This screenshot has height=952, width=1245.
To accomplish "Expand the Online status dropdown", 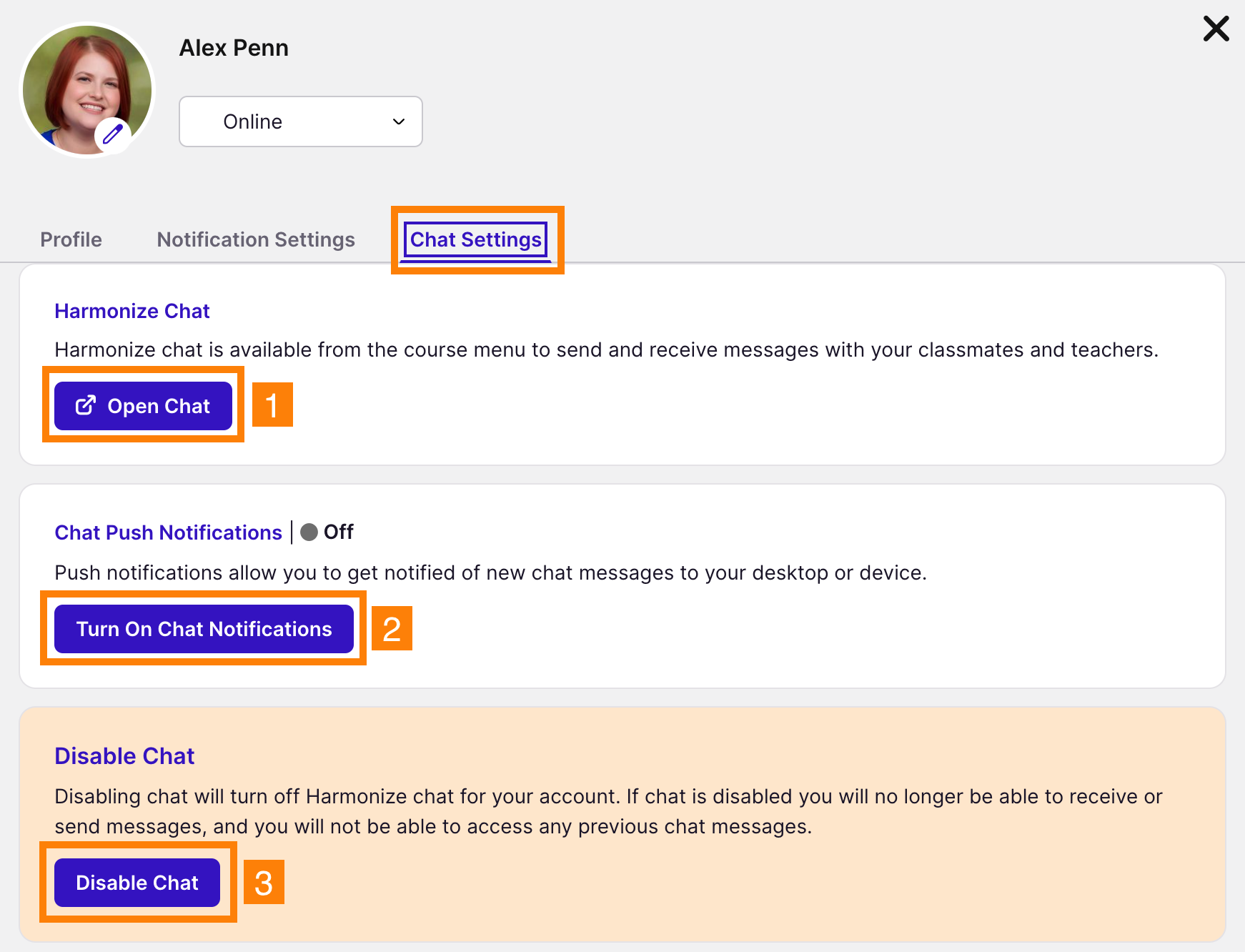I will point(300,122).
